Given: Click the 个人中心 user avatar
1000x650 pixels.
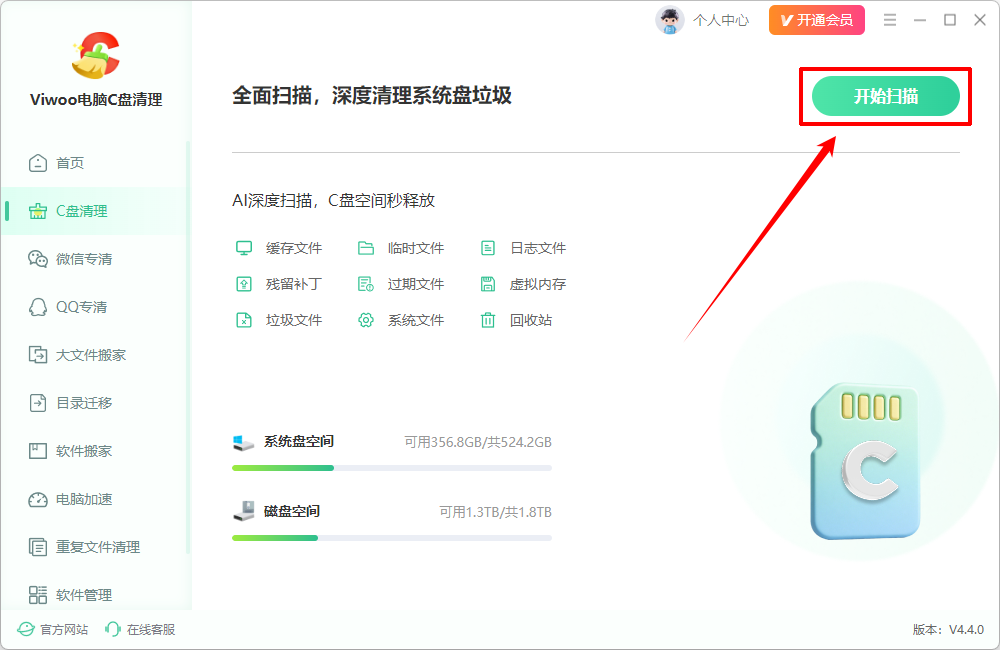Looking at the screenshot, I should tap(670, 20).
